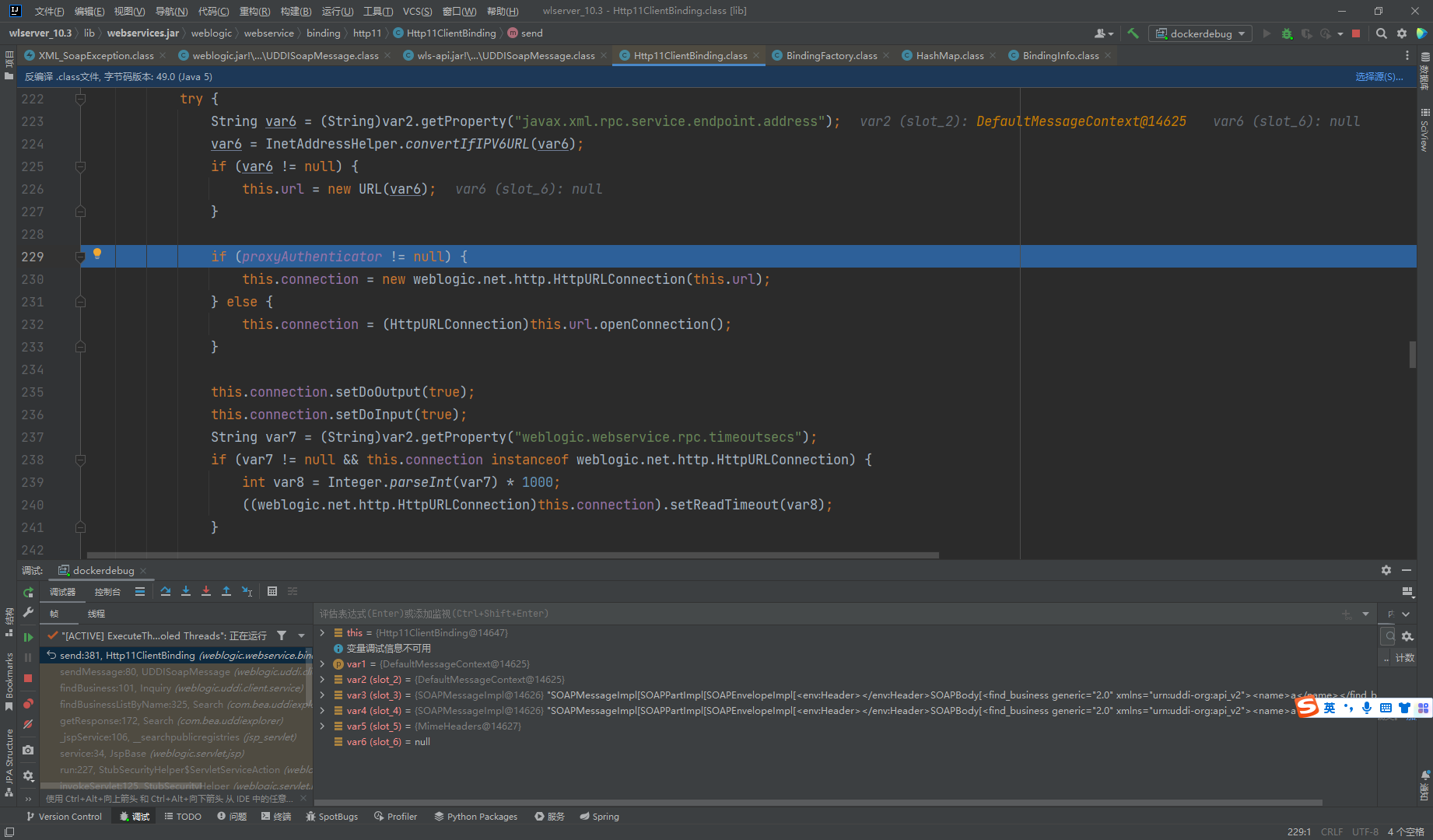Click the wrench Modify Run Configuration icon
The width and height of the screenshot is (1433, 840).
[x=28, y=613]
